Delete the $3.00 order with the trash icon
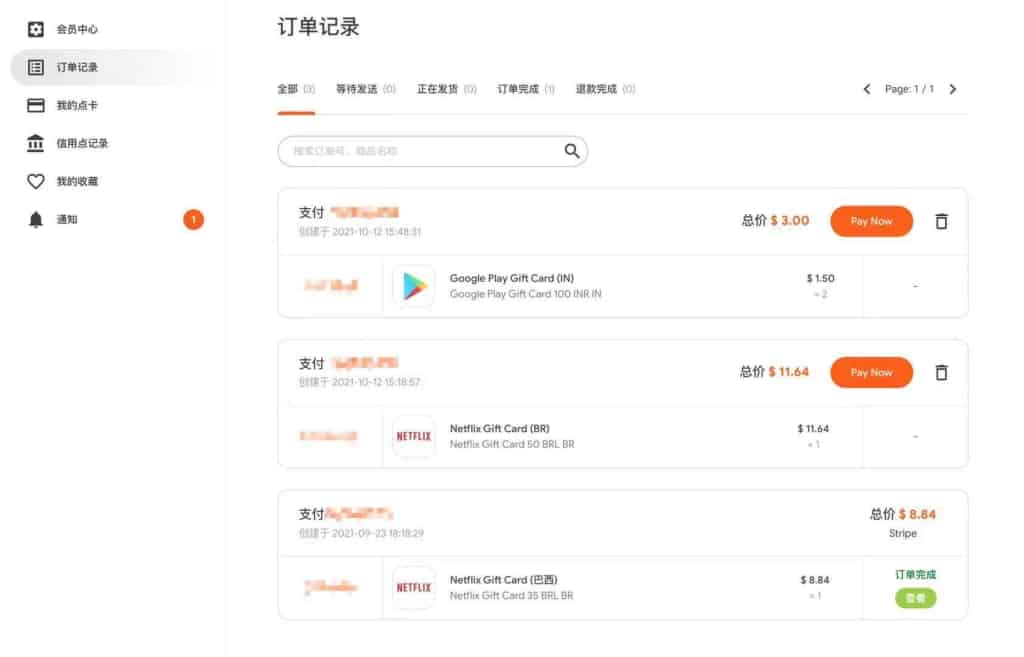Viewport: 1024px width, 657px height. point(941,221)
